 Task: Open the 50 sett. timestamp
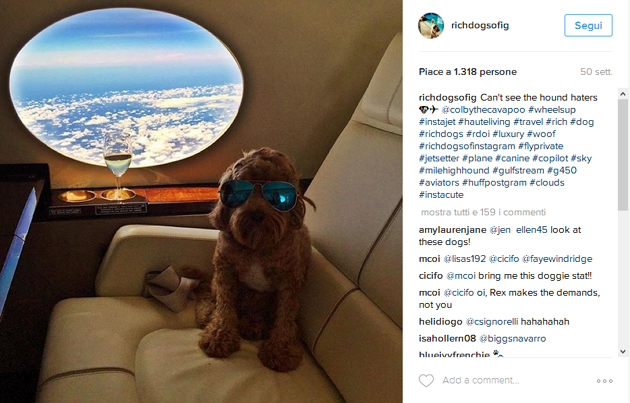tap(596, 72)
